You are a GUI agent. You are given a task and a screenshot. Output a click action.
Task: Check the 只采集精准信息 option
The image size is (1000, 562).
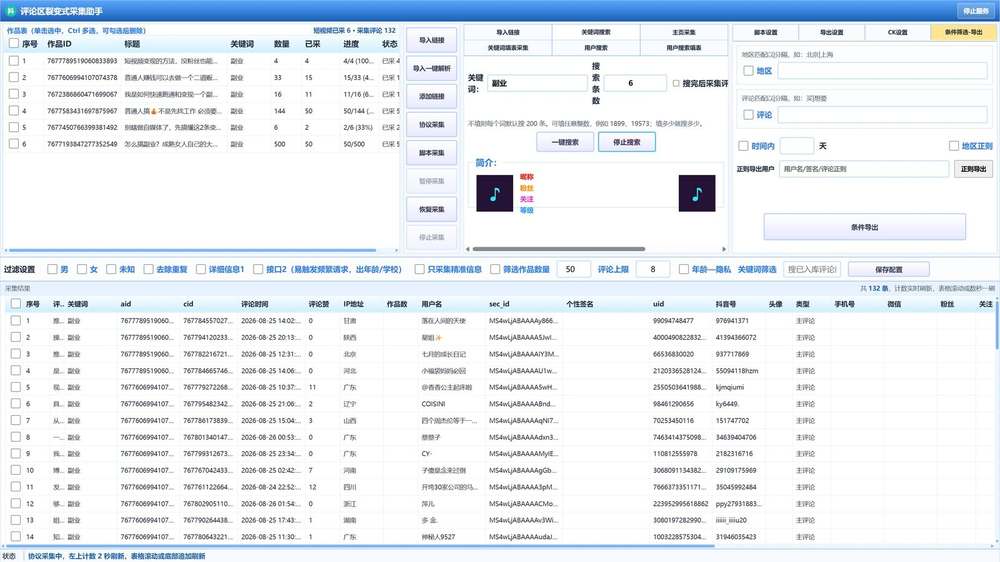(x=420, y=269)
